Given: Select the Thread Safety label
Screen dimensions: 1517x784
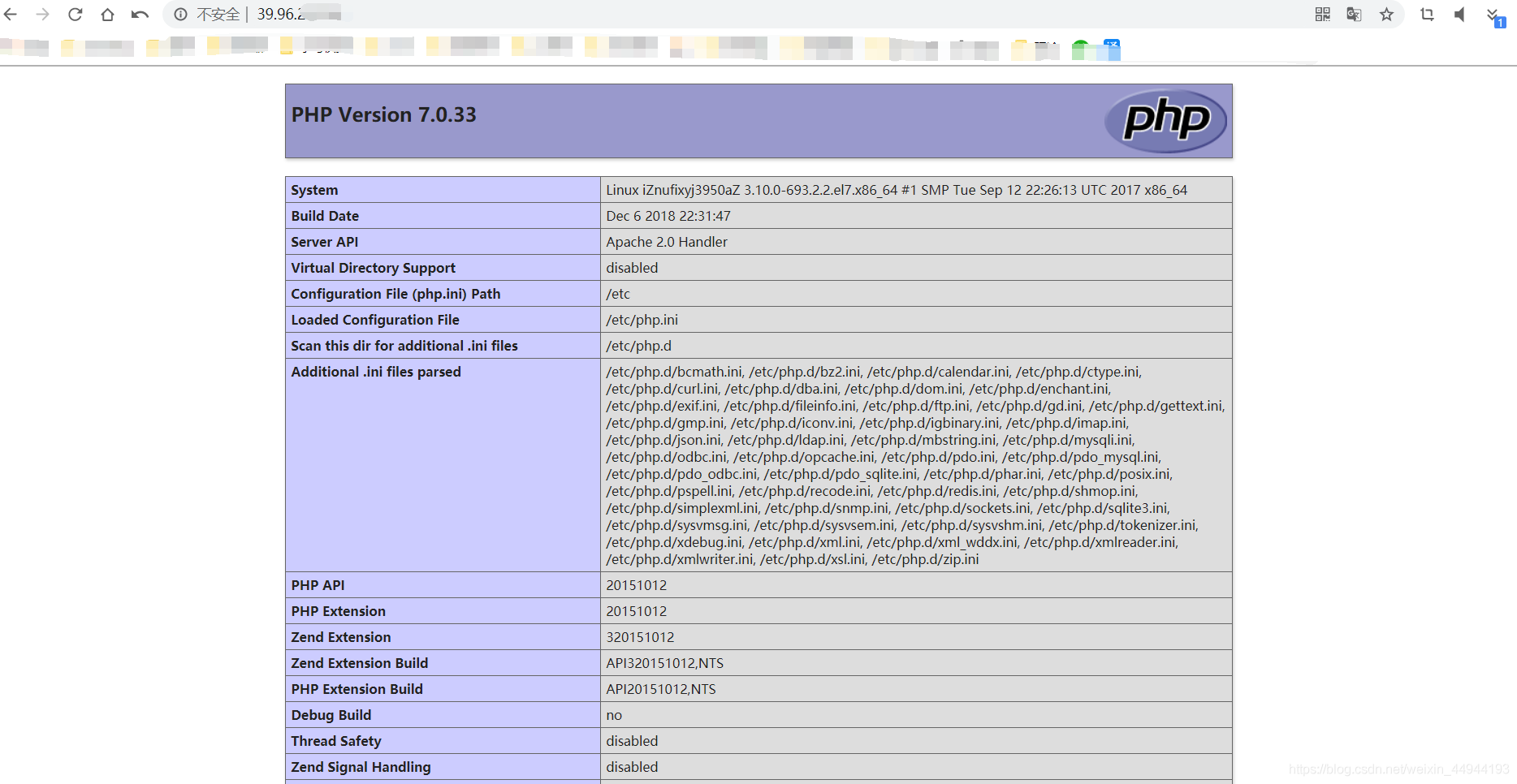Looking at the screenshot, I should coord(336,741).
